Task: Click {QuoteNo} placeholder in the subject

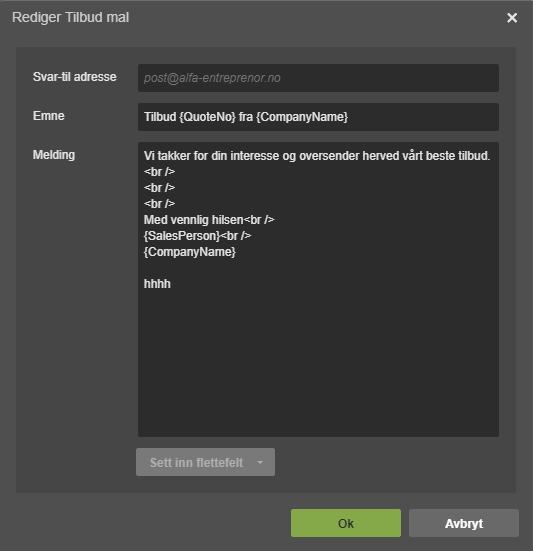Action: (207, 117)
